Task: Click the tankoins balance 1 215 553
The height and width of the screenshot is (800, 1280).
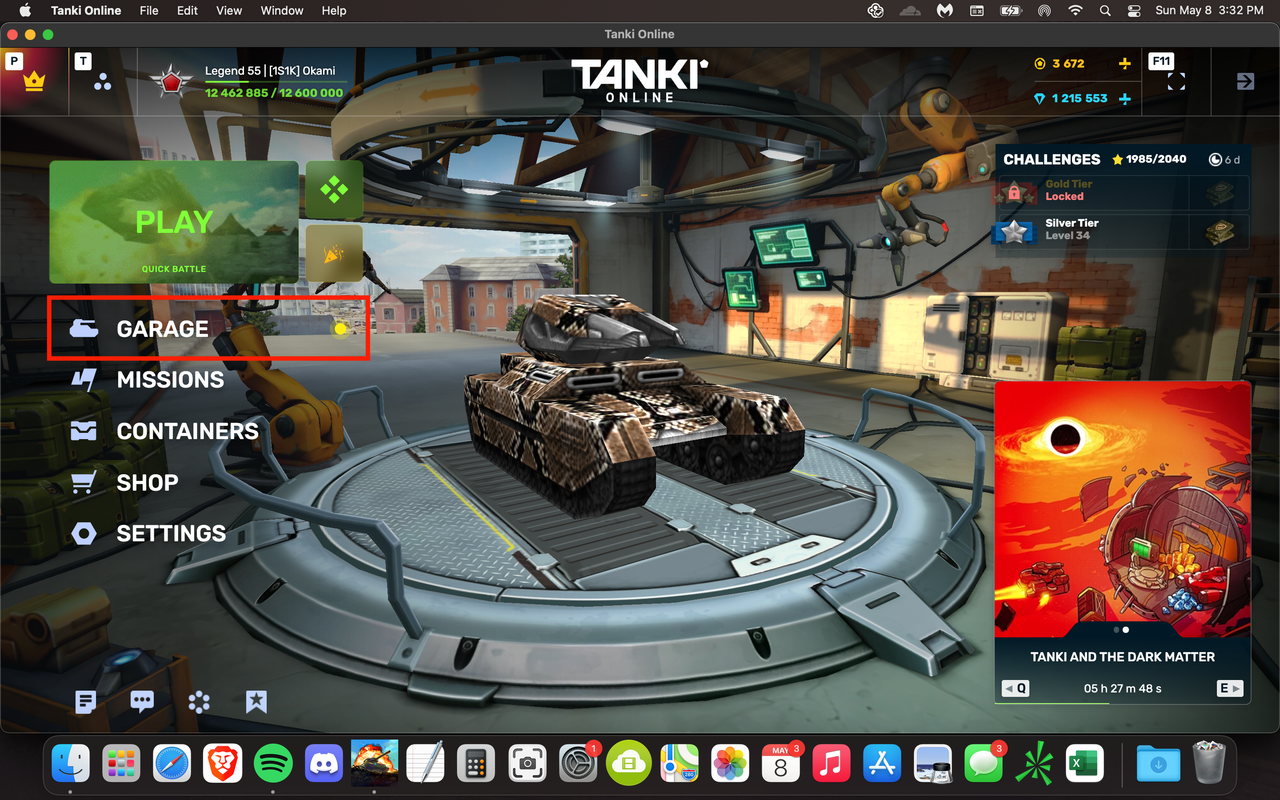Action: [x=1071, y=98]
